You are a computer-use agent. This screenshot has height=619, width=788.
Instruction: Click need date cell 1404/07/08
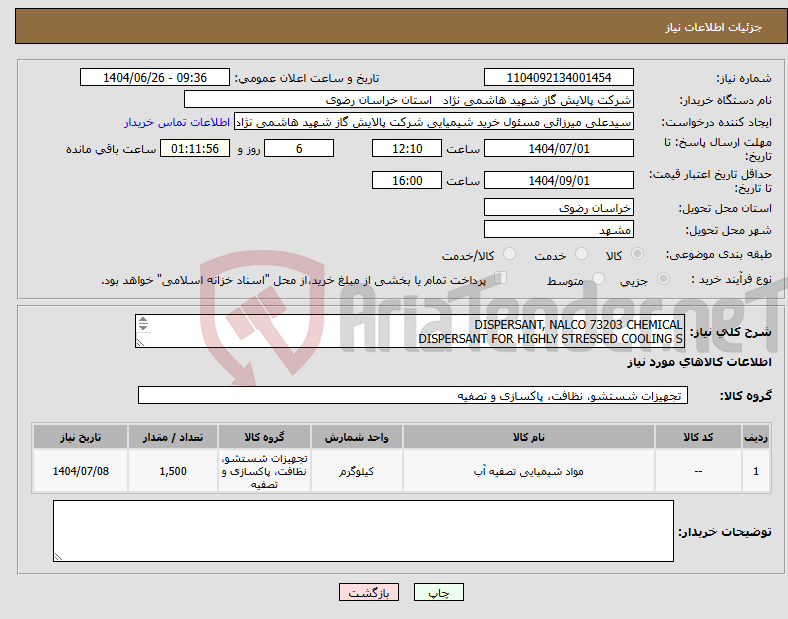[x=80, y=471]
